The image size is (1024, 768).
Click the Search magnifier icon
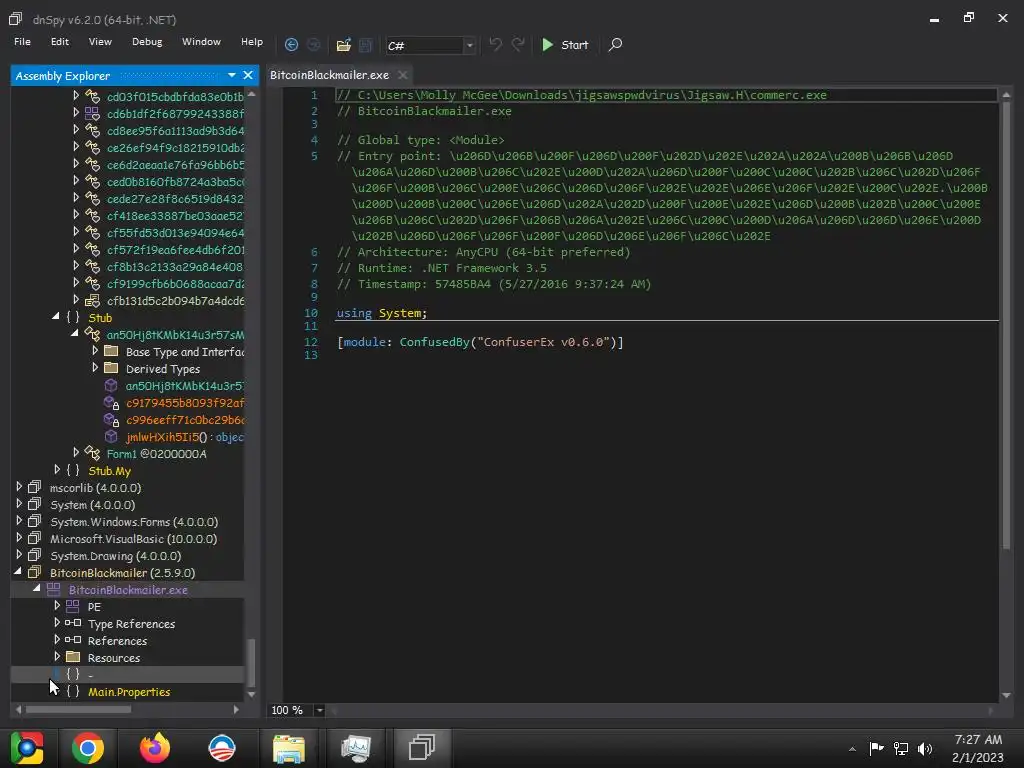coord(615,44)
